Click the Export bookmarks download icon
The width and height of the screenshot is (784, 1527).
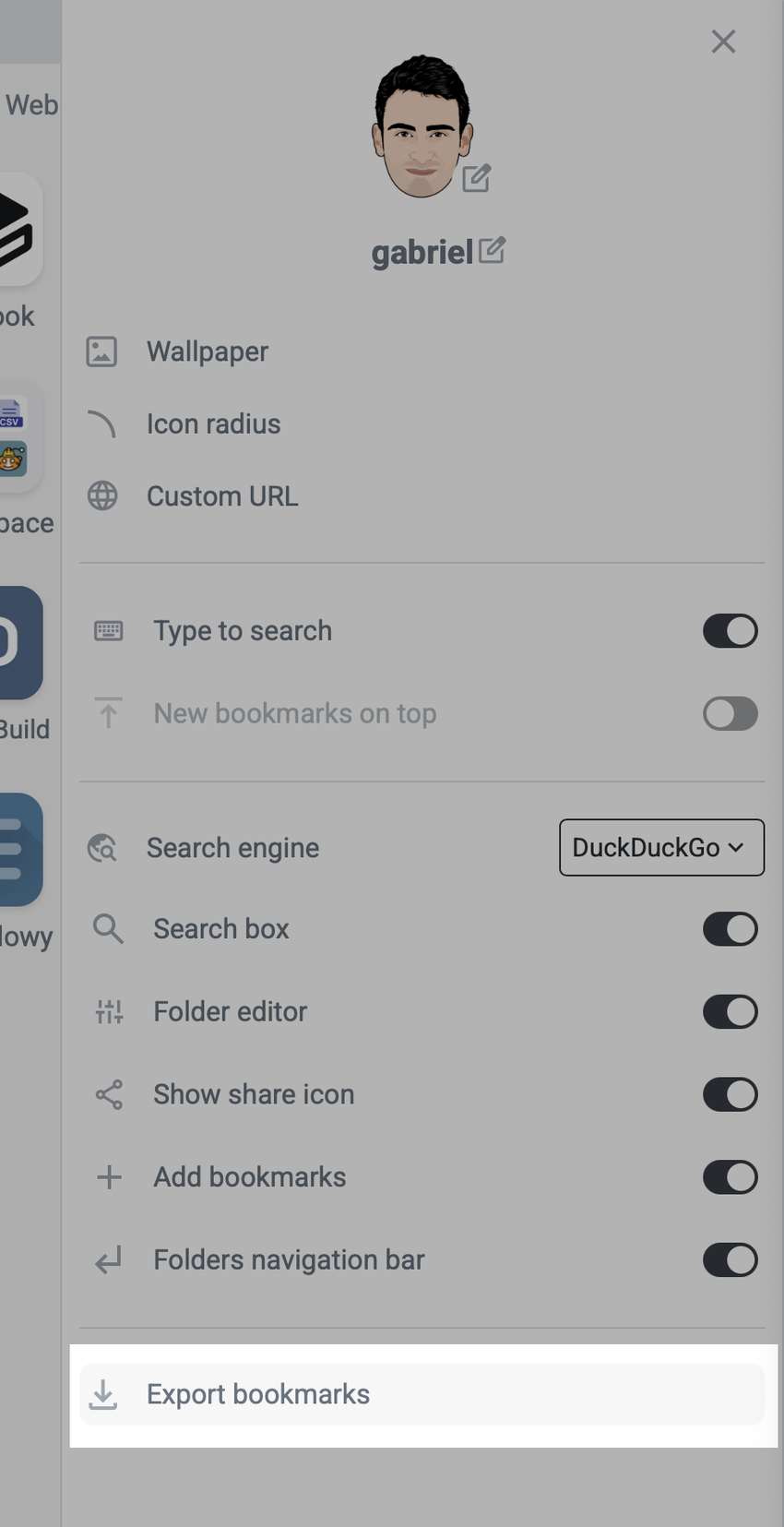pyautogui.click(x=102, y=1394)
